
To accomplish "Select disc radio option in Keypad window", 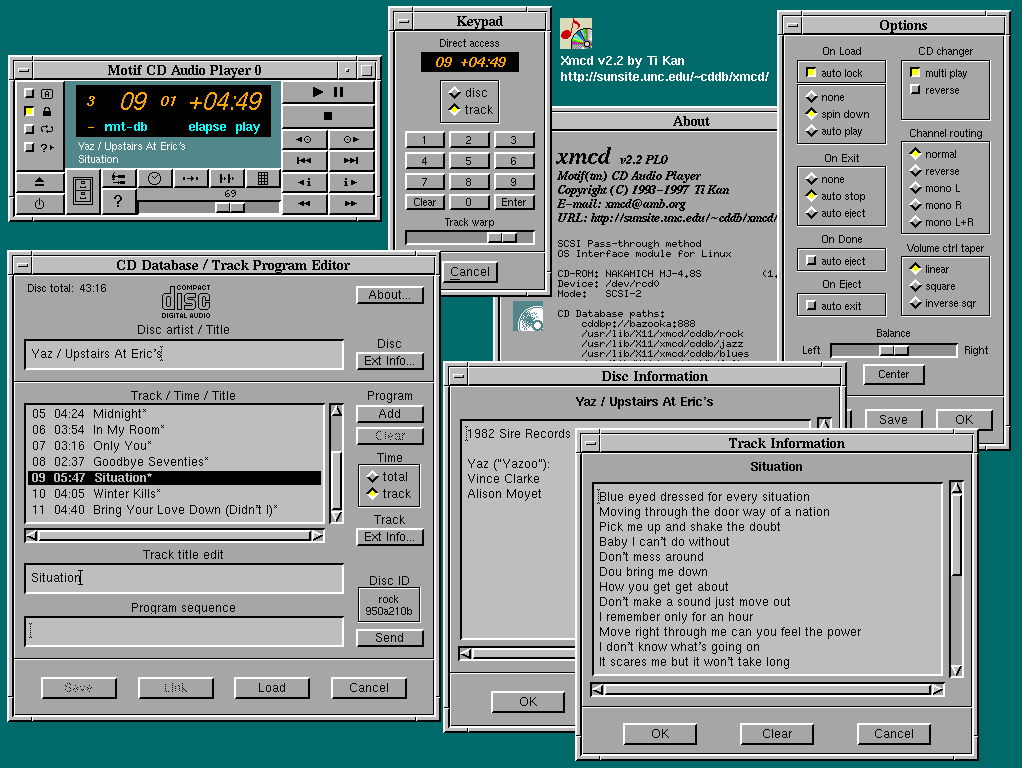I will (455, 93).
